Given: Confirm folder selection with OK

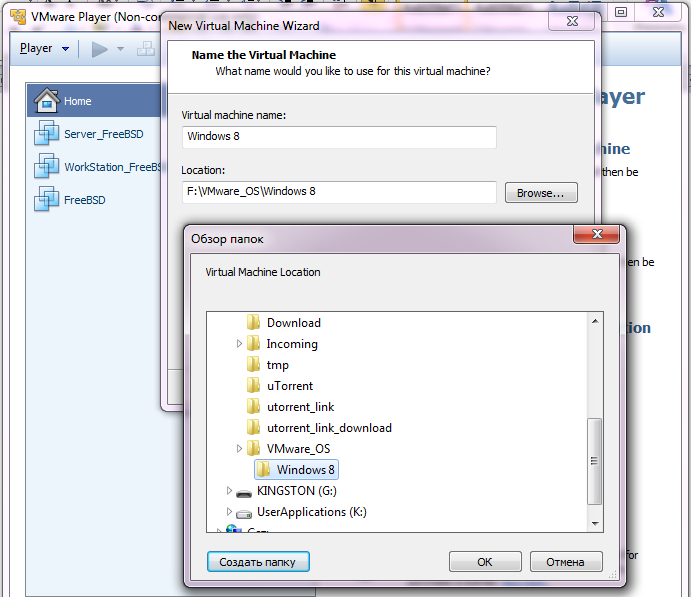Looking at the screenshot, I should 485,562.
